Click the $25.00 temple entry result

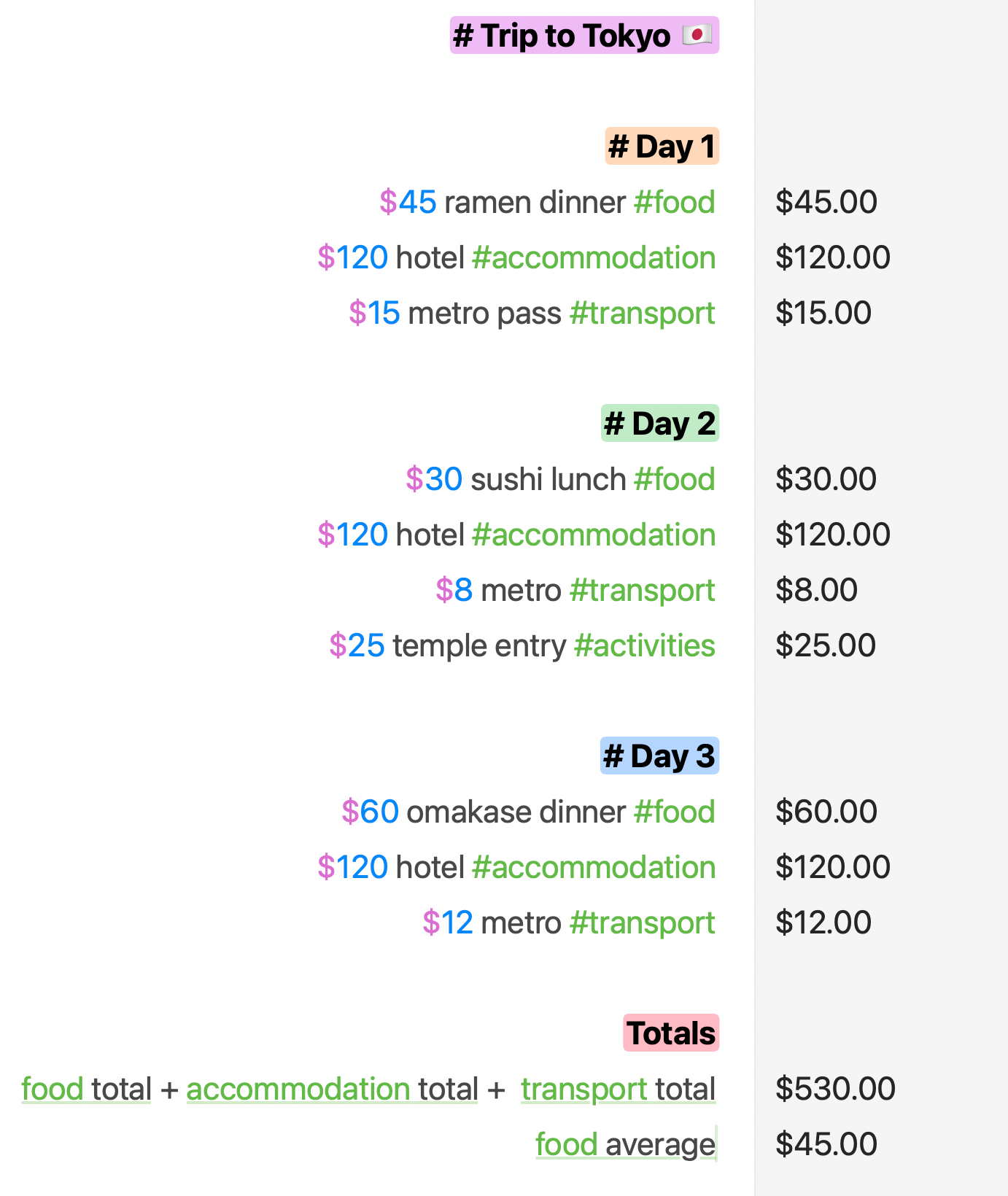coord(825,645)
